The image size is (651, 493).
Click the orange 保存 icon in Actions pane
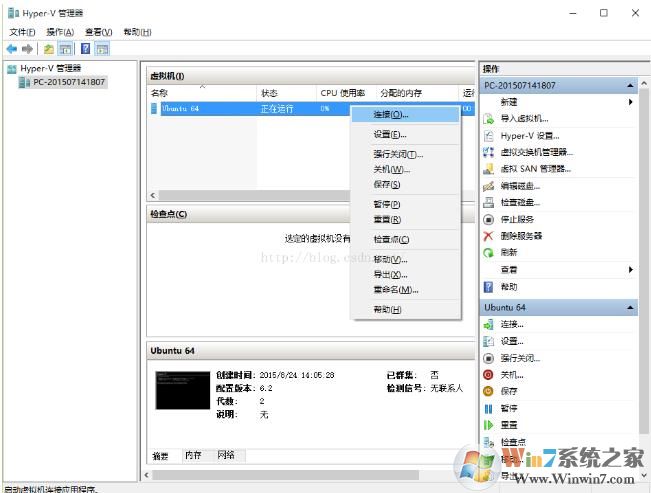[x=489, y=391]
